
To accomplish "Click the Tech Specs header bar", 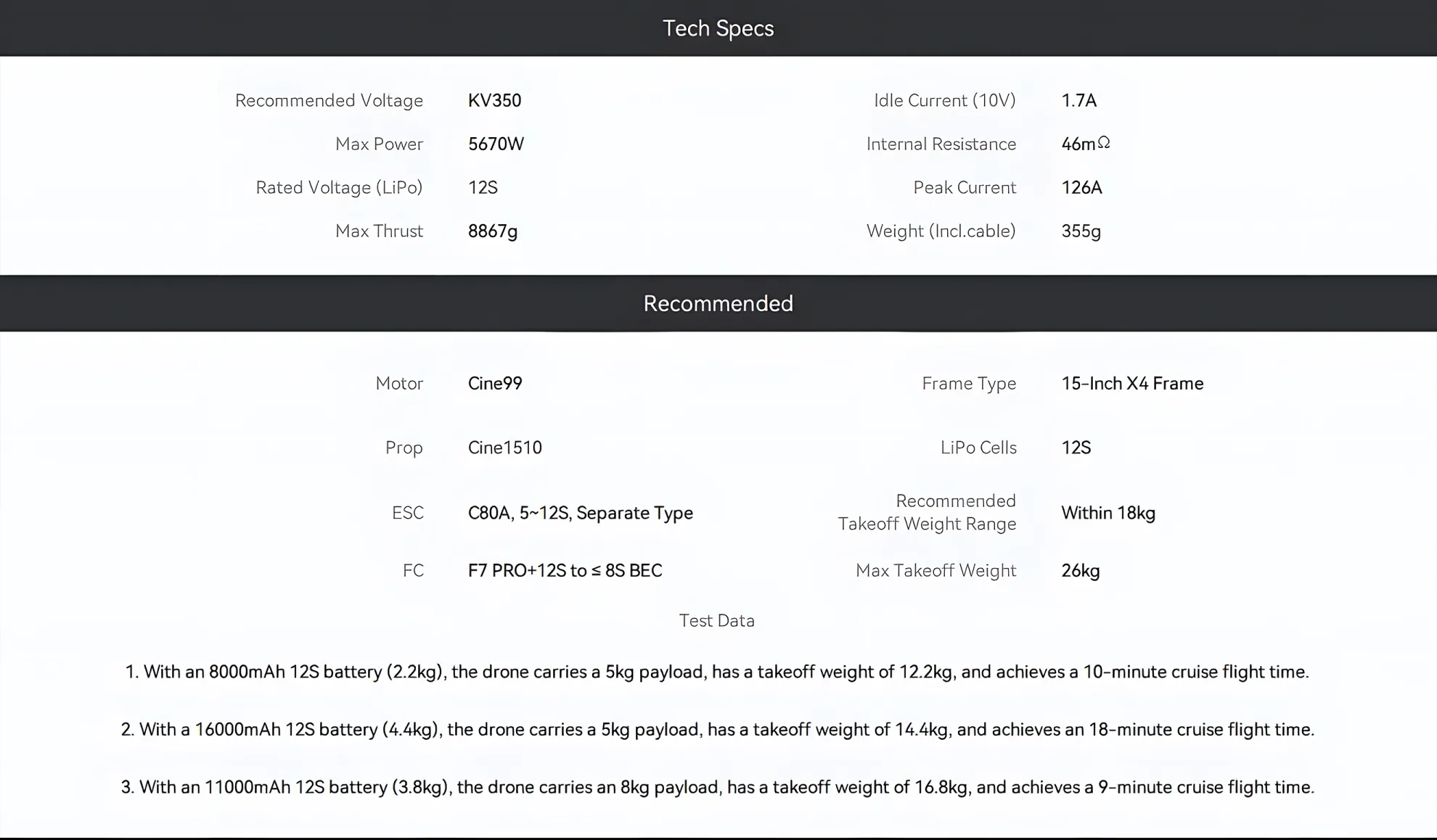I will 718,28.
